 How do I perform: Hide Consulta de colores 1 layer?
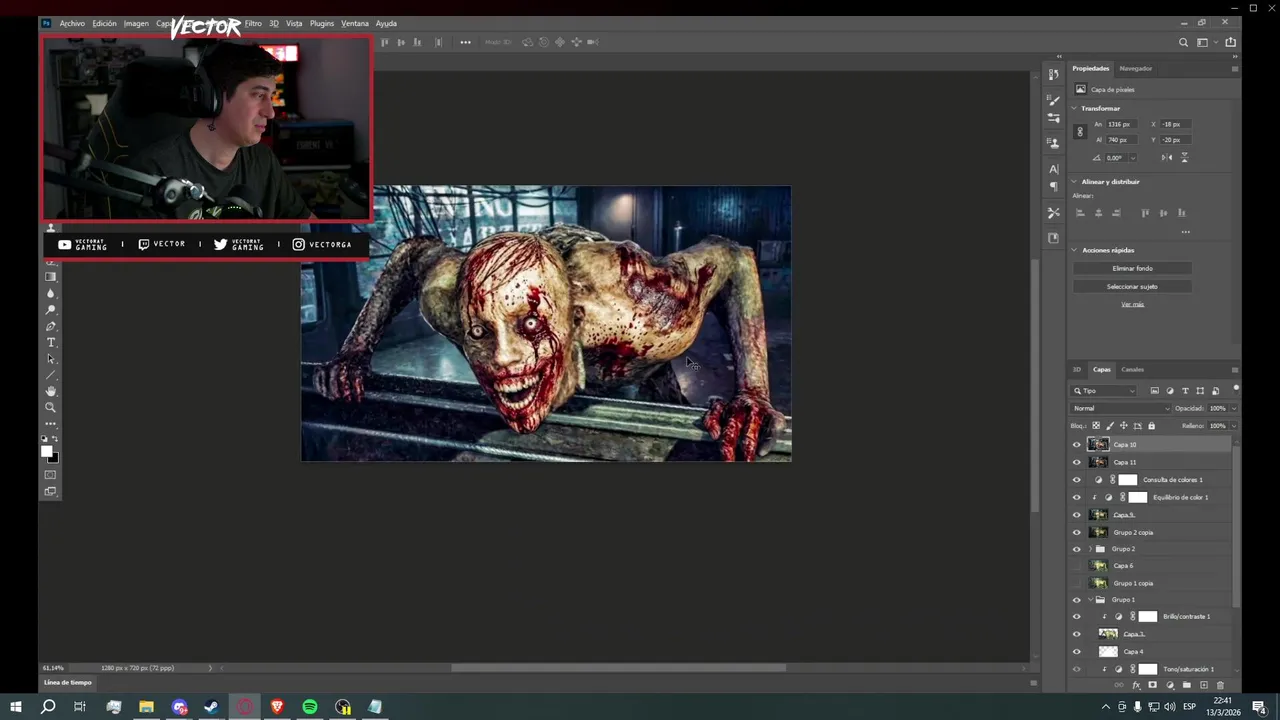1077,480
